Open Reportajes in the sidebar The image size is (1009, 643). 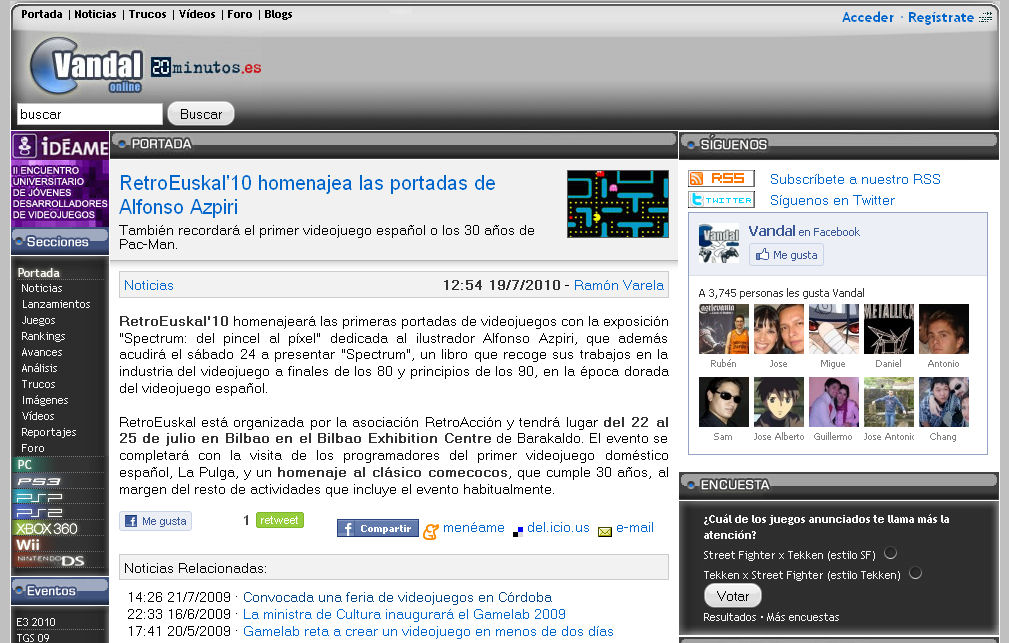[x=49, y=432]
